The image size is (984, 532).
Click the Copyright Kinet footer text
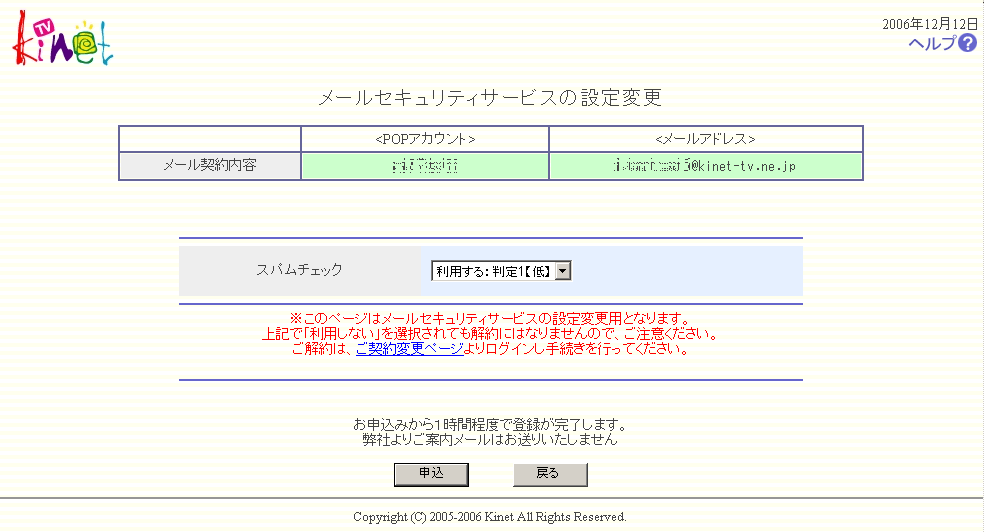[490, 517]
